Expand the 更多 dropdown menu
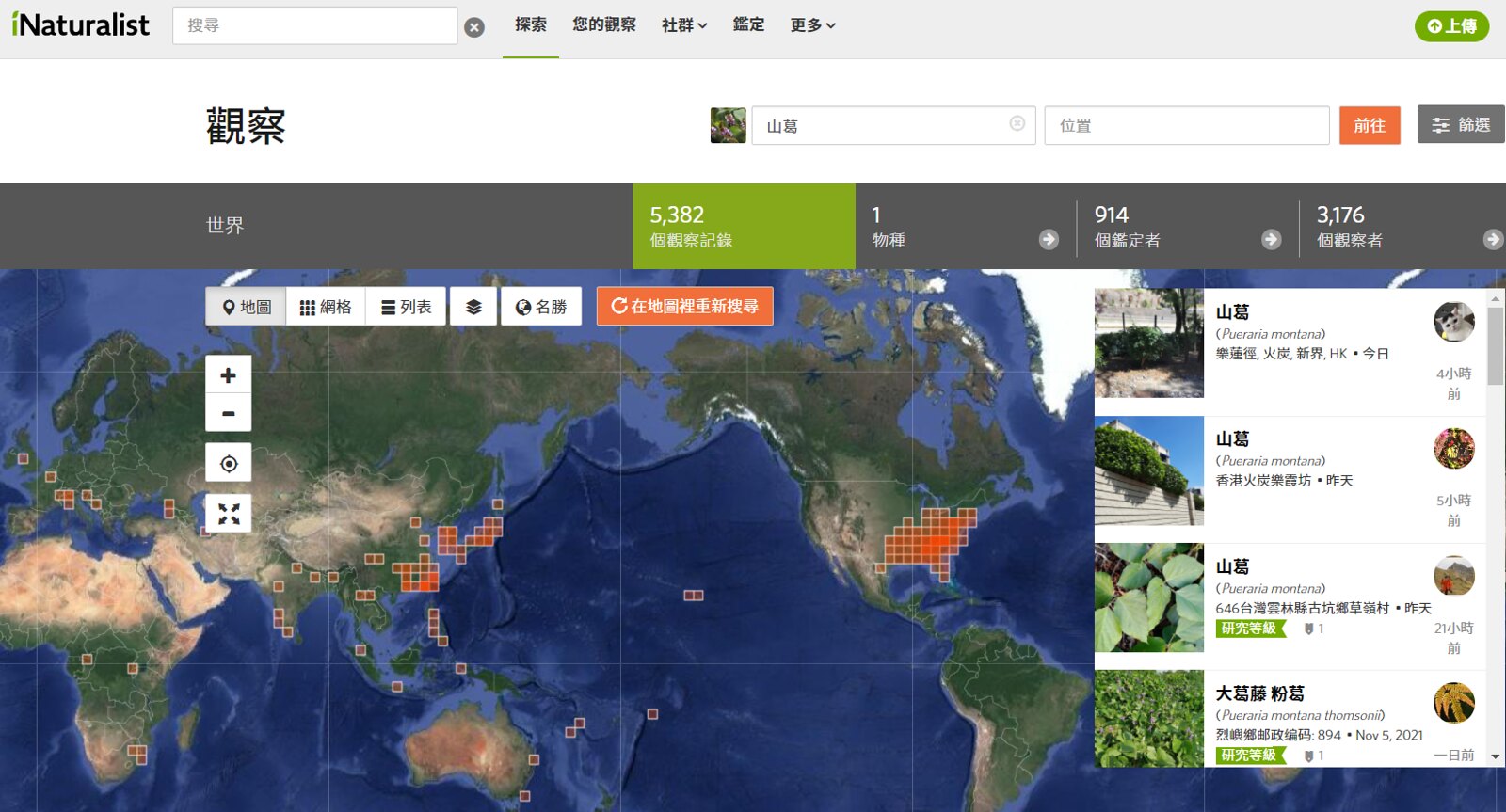1506x812 pixels. point(812,25)
